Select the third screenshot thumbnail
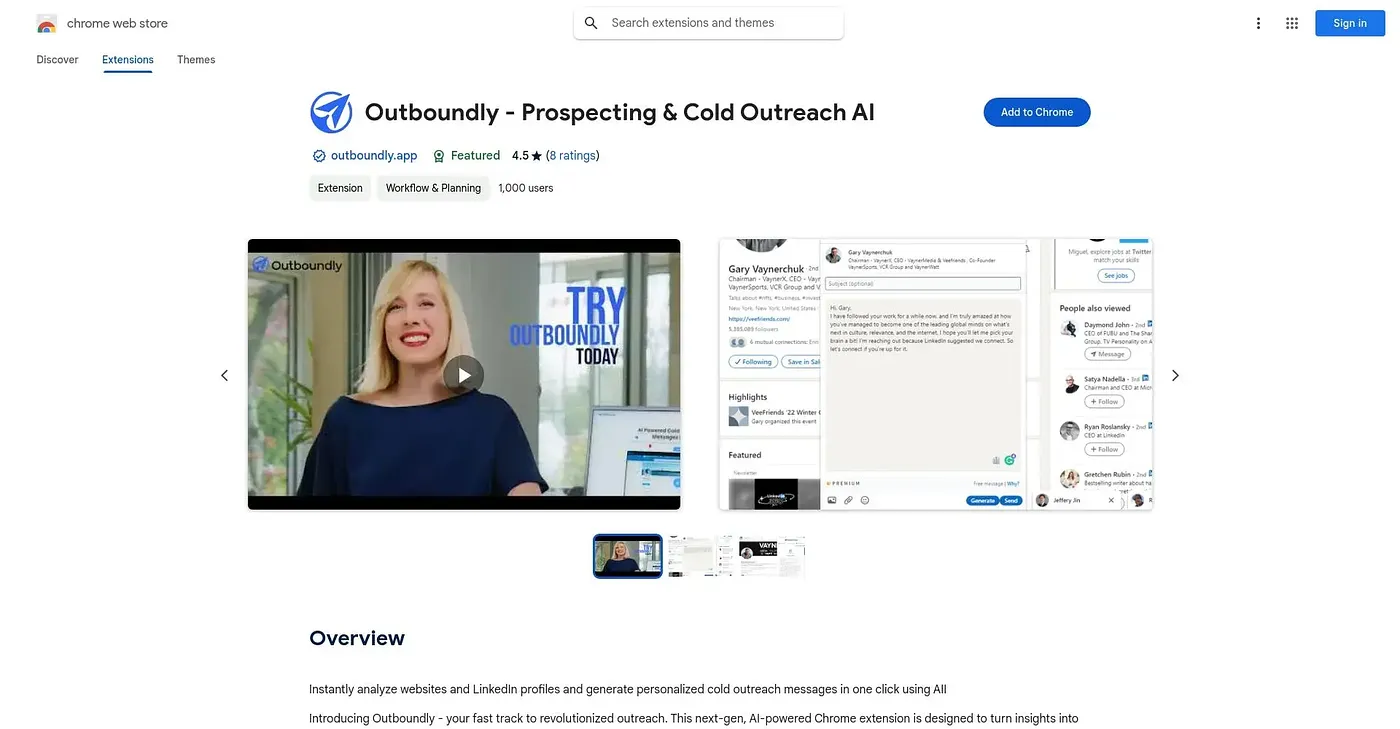This screenshot has width=1400, height=729. point(772,556)
